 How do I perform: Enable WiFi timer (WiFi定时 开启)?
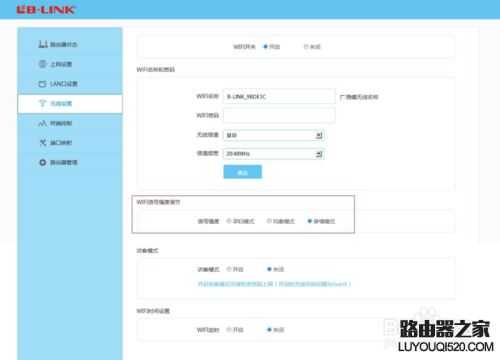pyautogui.click(x=229, y=330)
